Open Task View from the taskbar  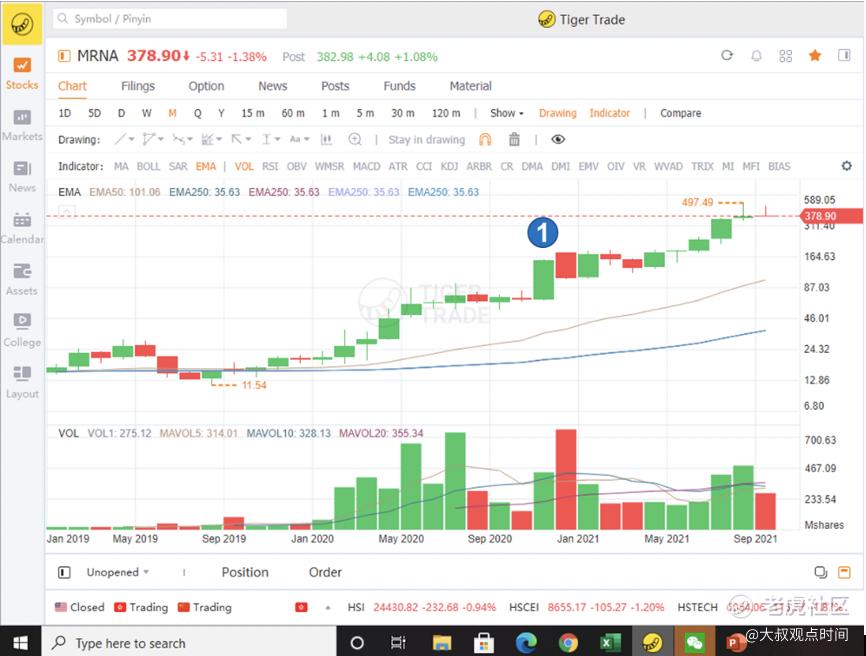pos(398,643)
